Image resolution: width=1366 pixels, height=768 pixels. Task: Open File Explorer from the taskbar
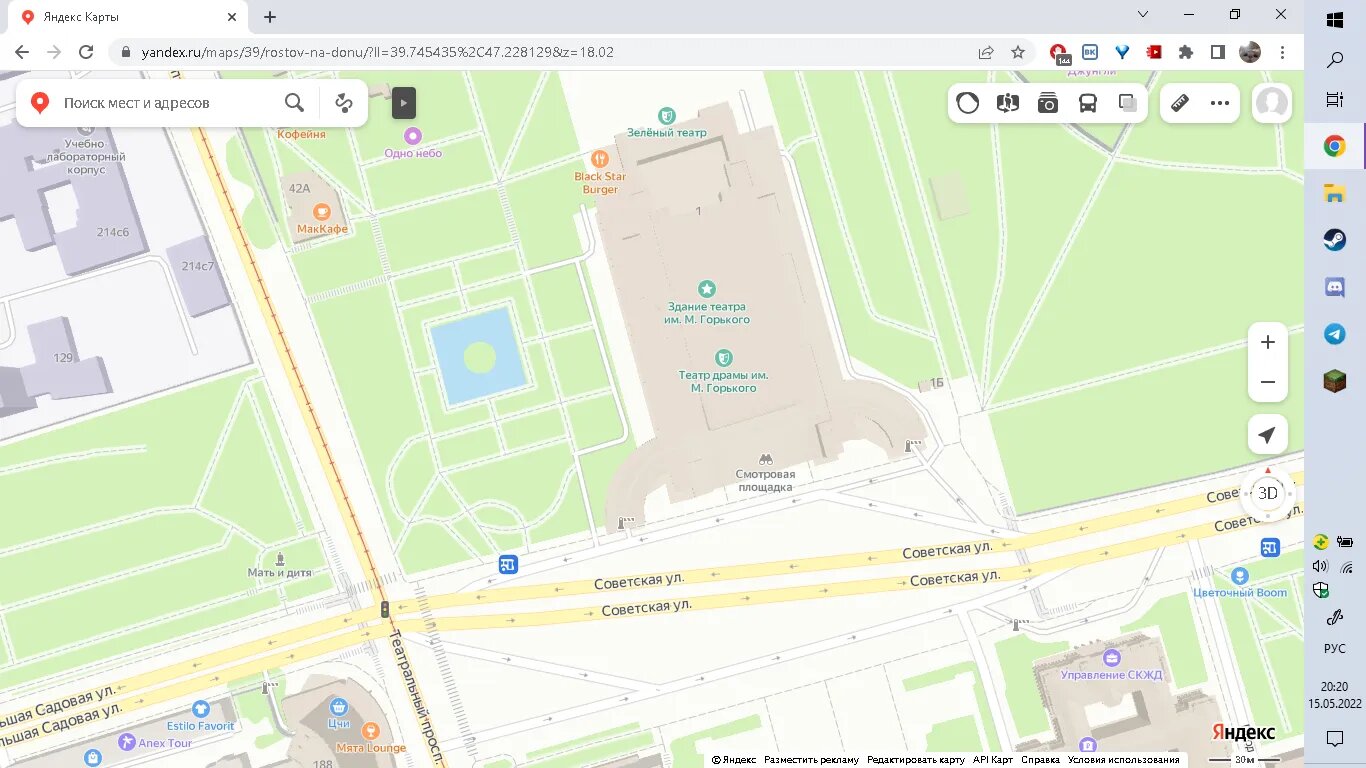(1335, 193)
